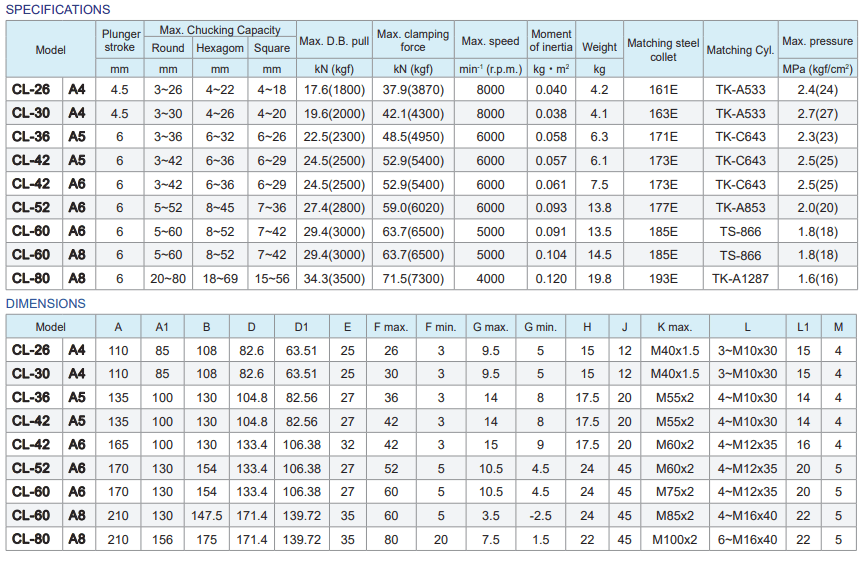Click the Max. speed column header

(490, 41)
